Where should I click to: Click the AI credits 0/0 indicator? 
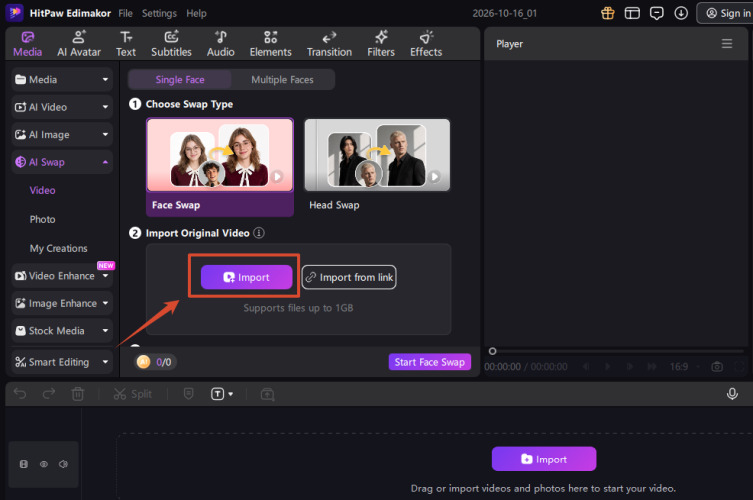[155, 362]
